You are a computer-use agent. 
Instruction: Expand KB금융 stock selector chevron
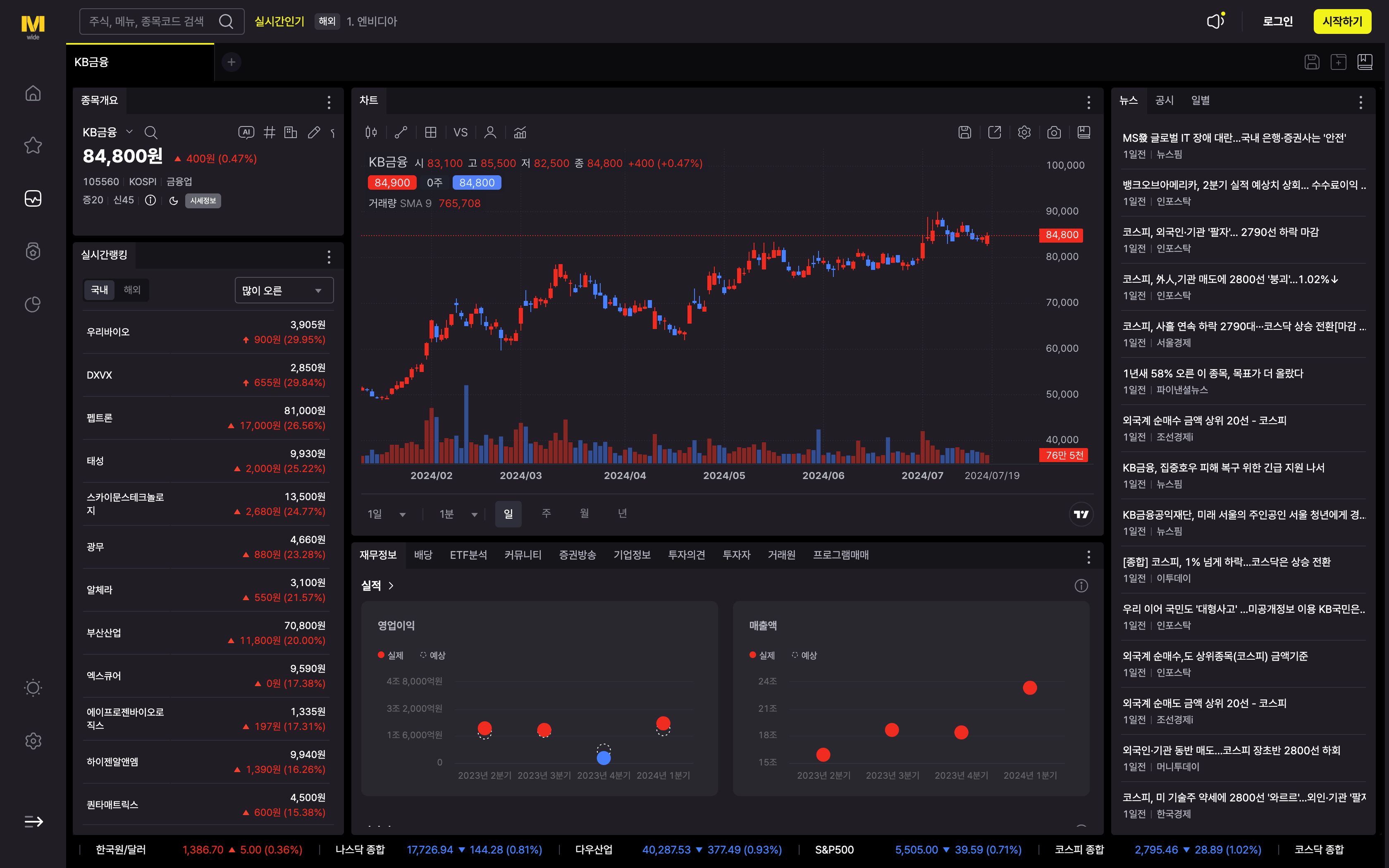130,132
